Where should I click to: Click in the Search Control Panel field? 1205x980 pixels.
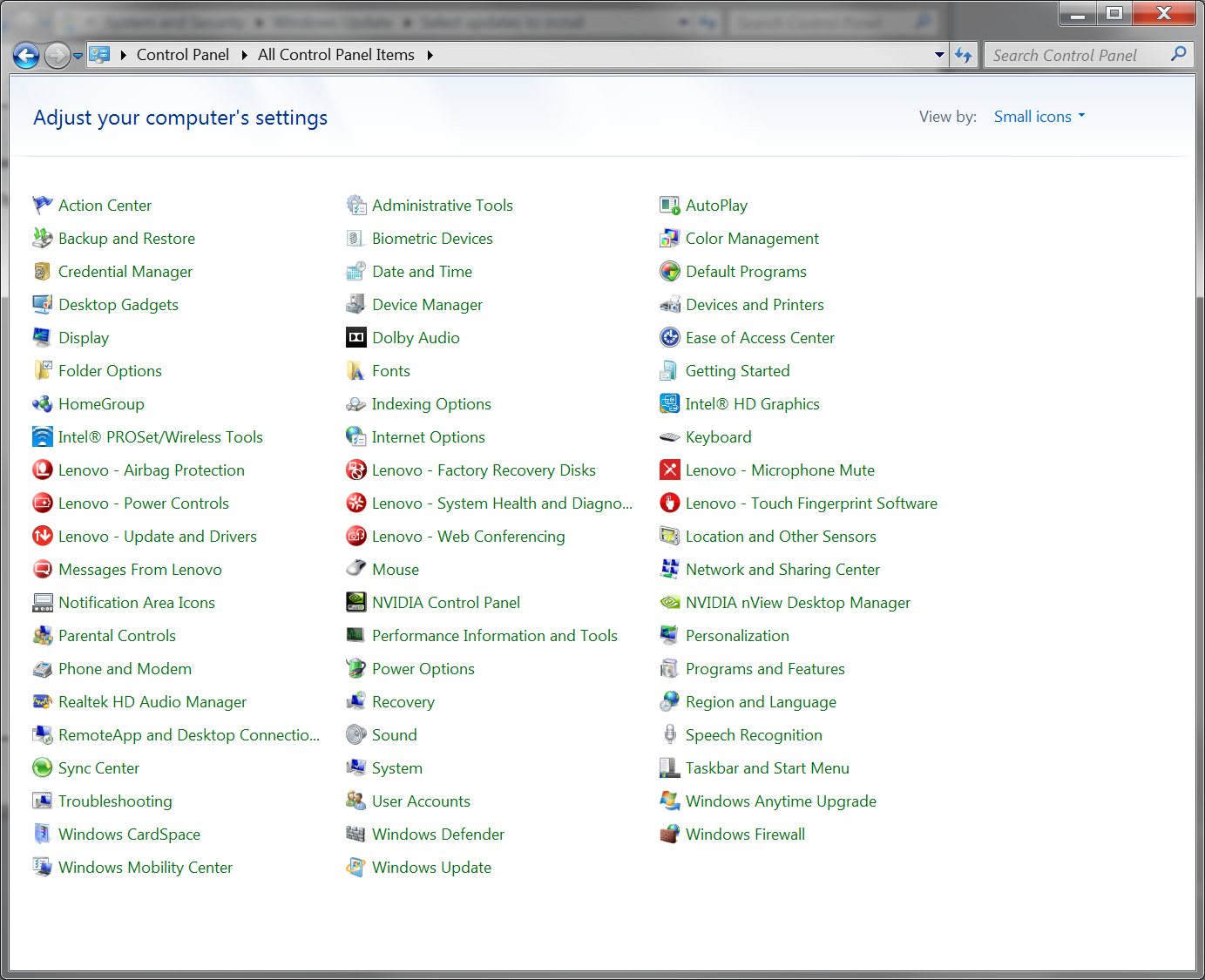point(1076,56)
